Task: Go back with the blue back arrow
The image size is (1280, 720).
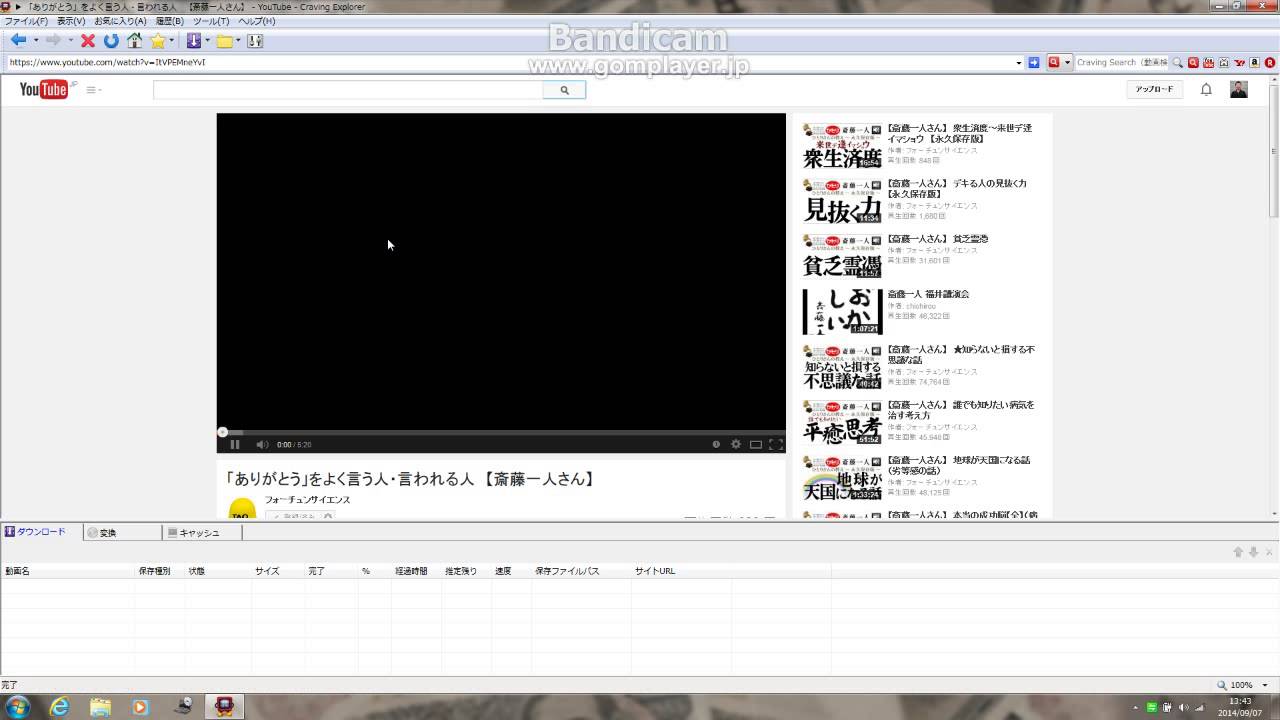Action: click(x=18, y=41)
